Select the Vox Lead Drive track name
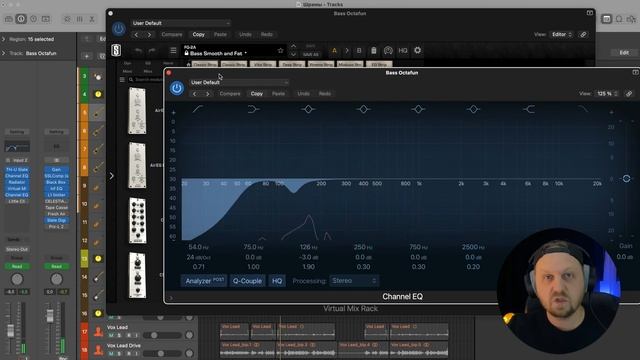The image size is (640, 360). 124,345
